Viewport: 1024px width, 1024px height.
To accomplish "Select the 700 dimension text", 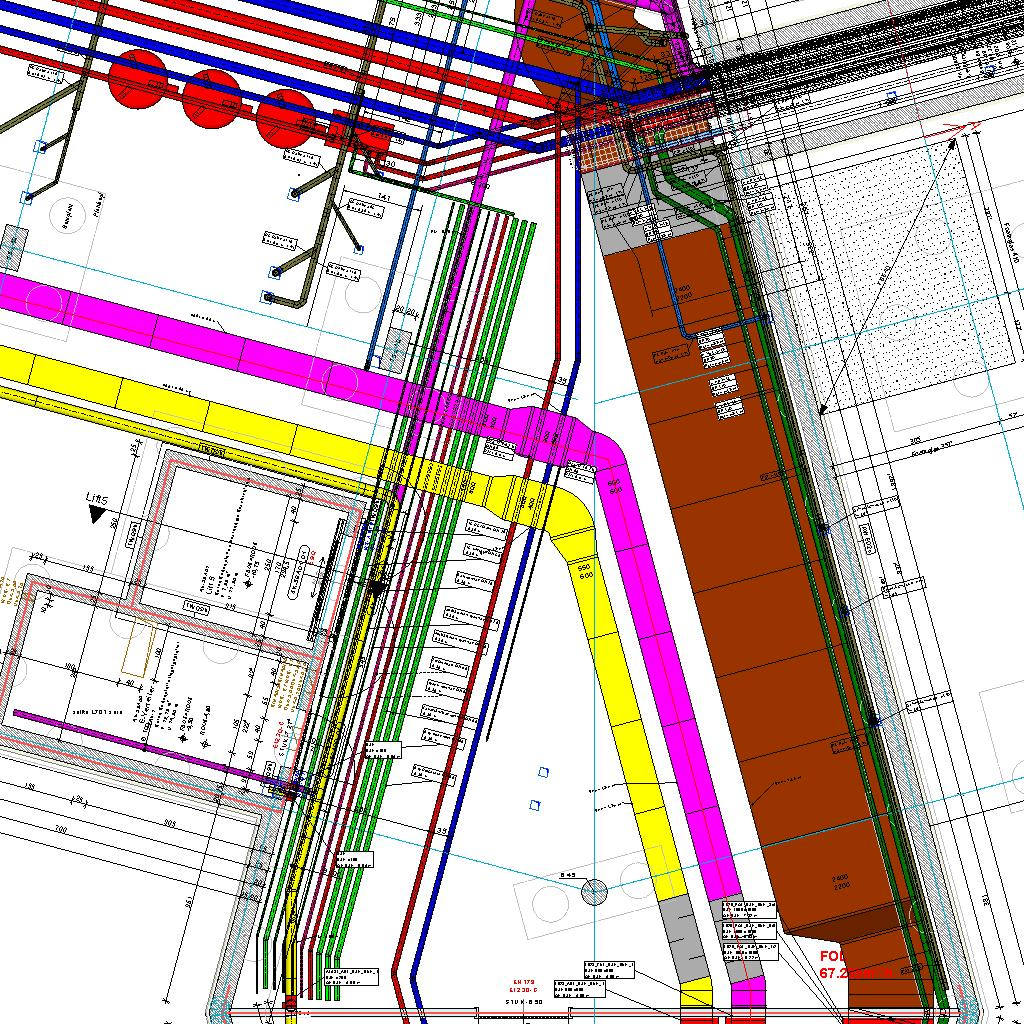I will point(60,830).
